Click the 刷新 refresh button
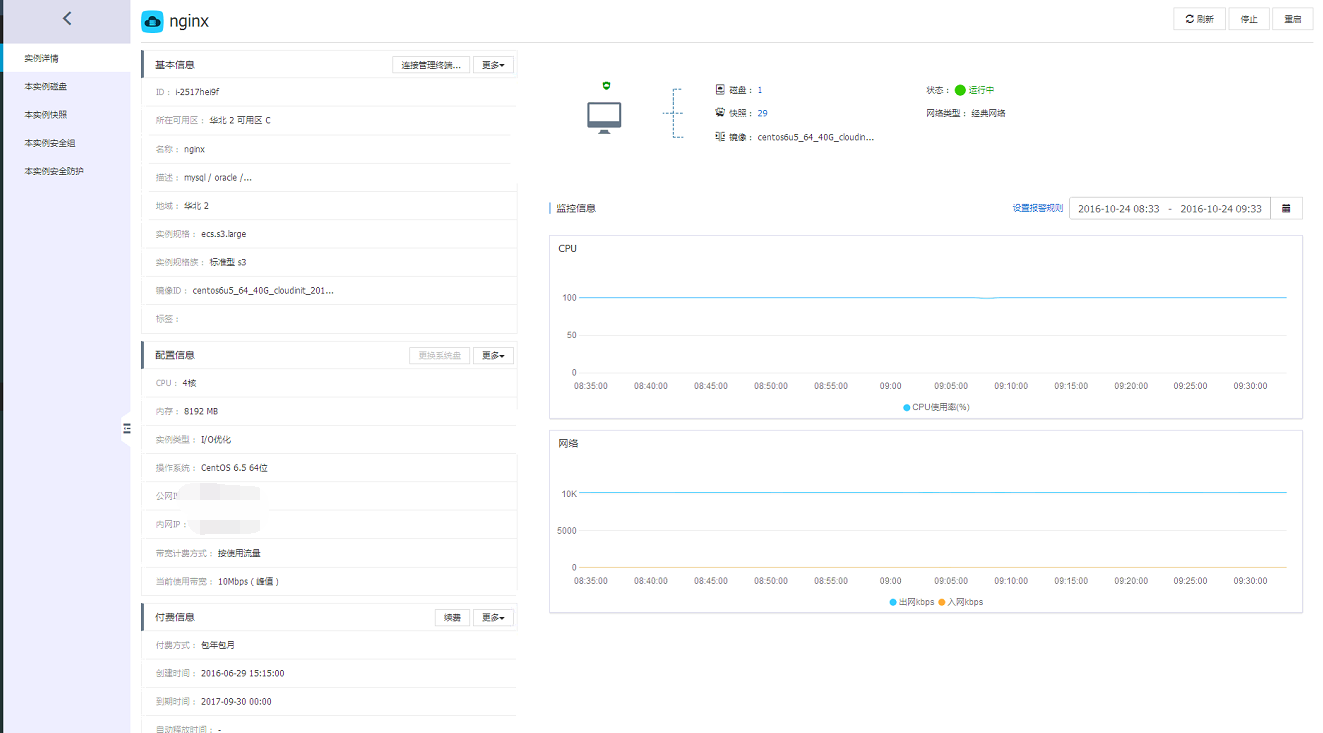This screenshot has width=1323, height=733. [1199, 19]
